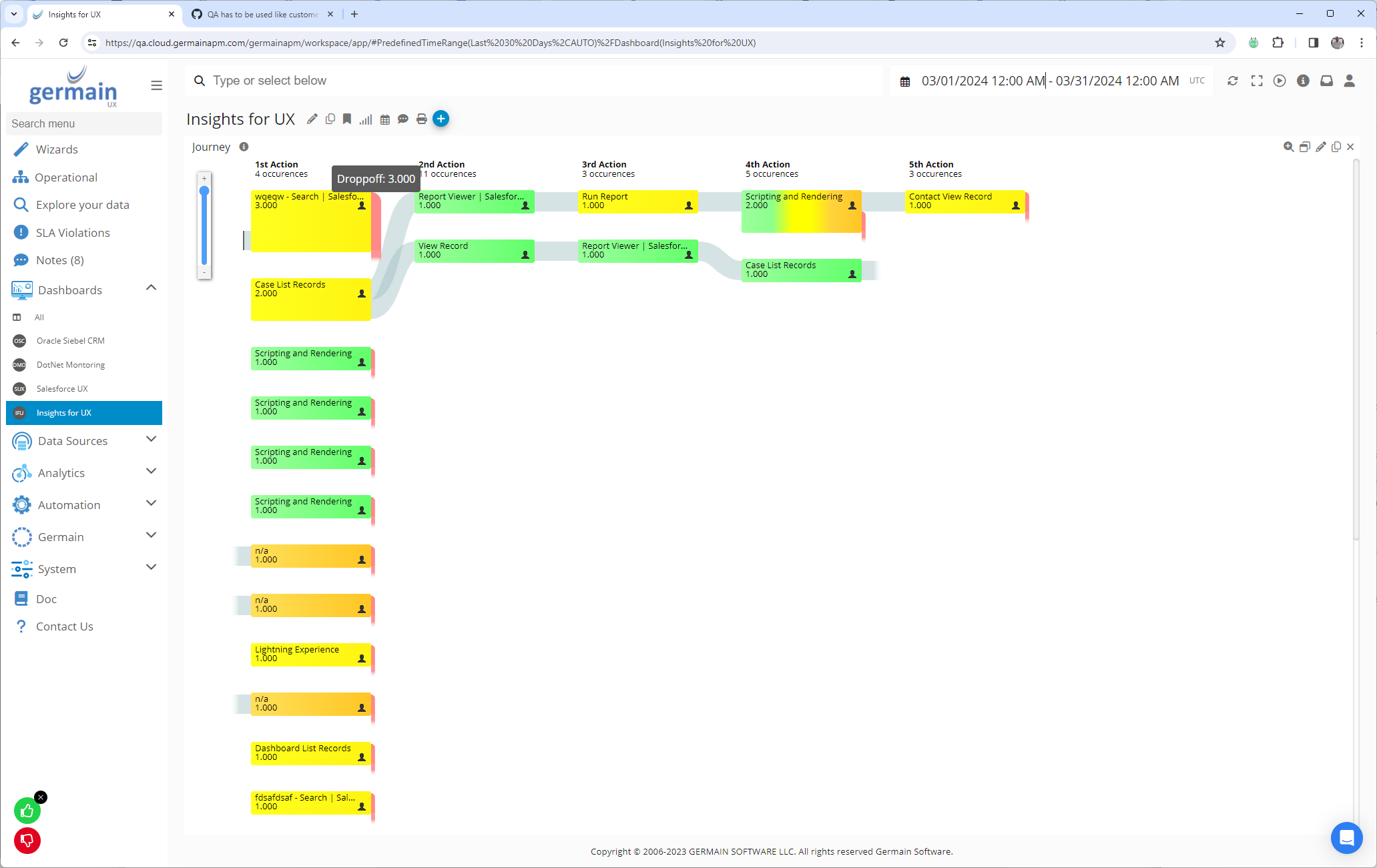The width and height of the screenshot is (1377, 868).
Task: Click the fullscreen icon in the top bar
Action: pyautogui.click(x=1257, y=81)
